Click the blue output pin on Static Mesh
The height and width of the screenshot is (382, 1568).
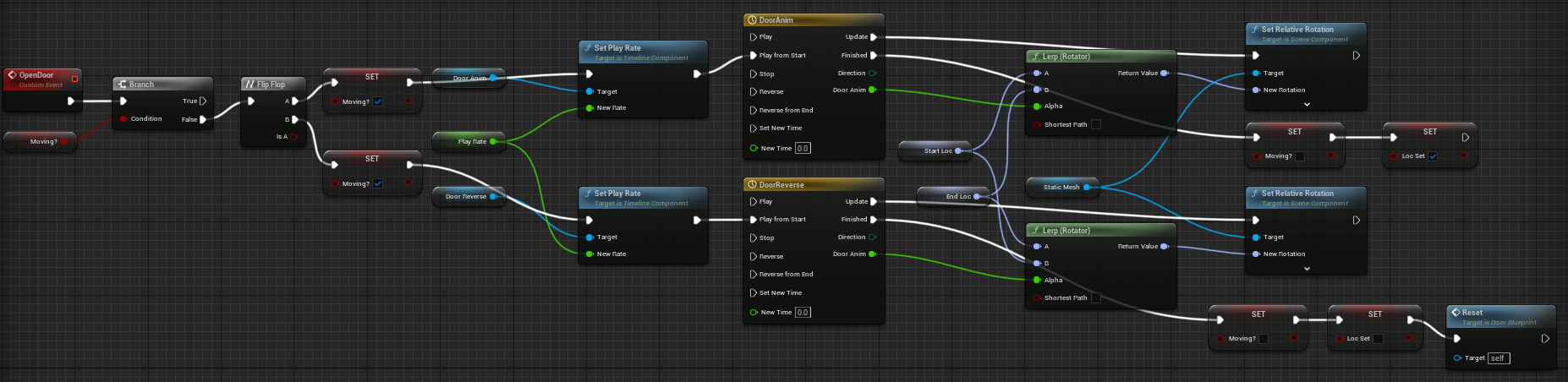coord(1087,188)
